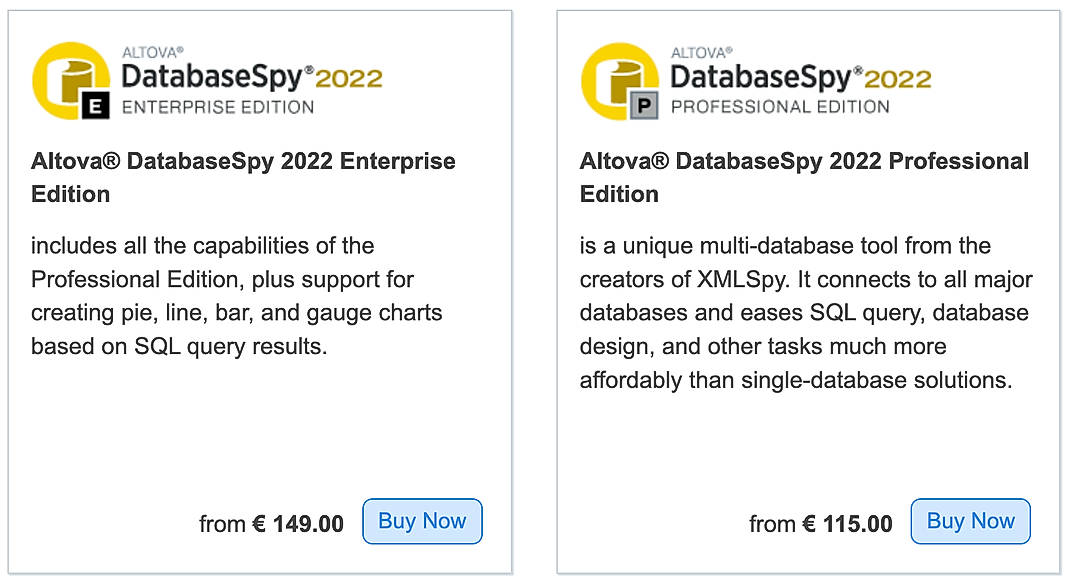This screenshot has height=582, width=1070.
Task: Click the ENTERPRISE EDITION logo subtitle
Action: coord(218,107)
